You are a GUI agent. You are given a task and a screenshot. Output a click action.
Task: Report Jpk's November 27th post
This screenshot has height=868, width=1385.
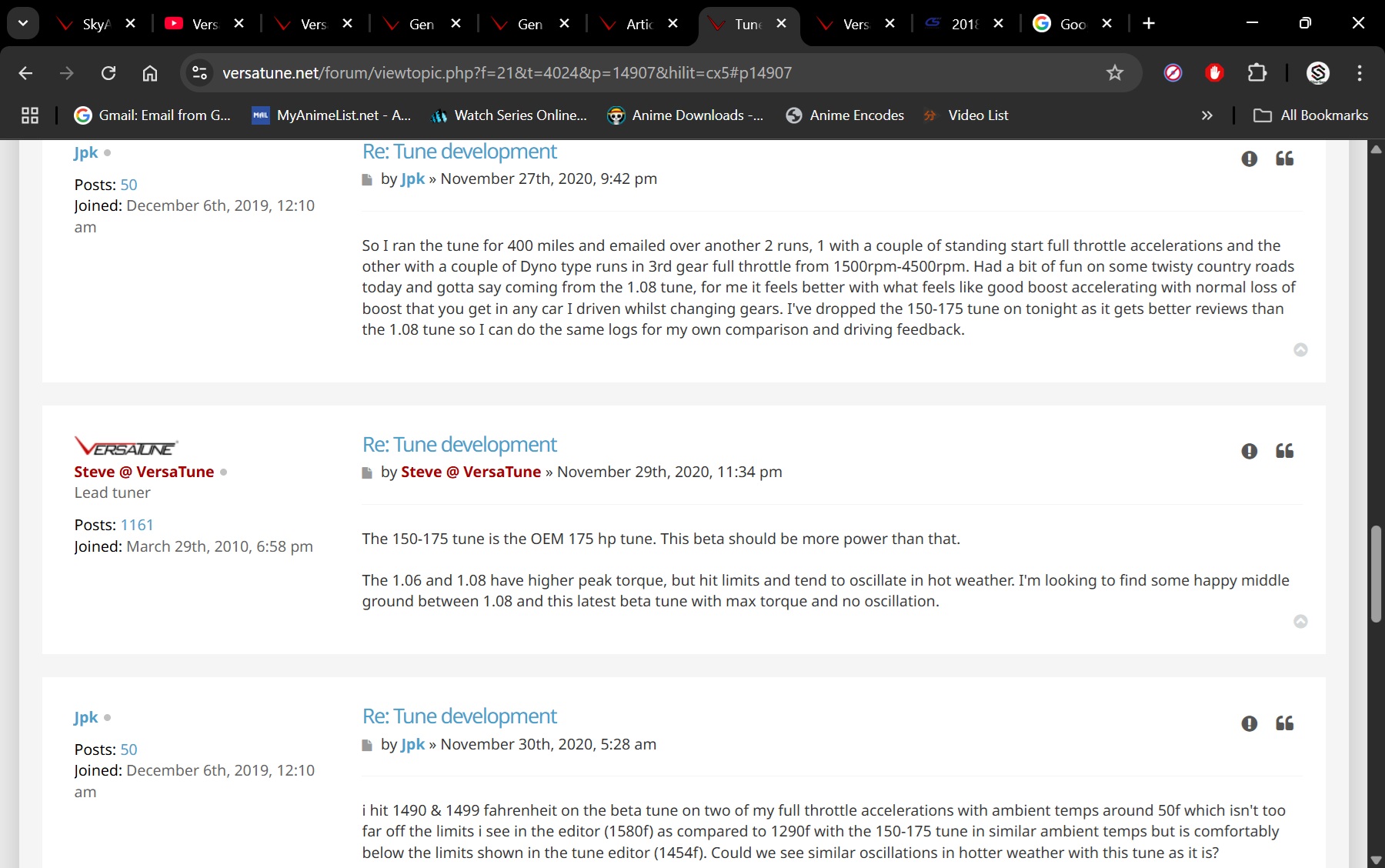[x=1249, y=159]
